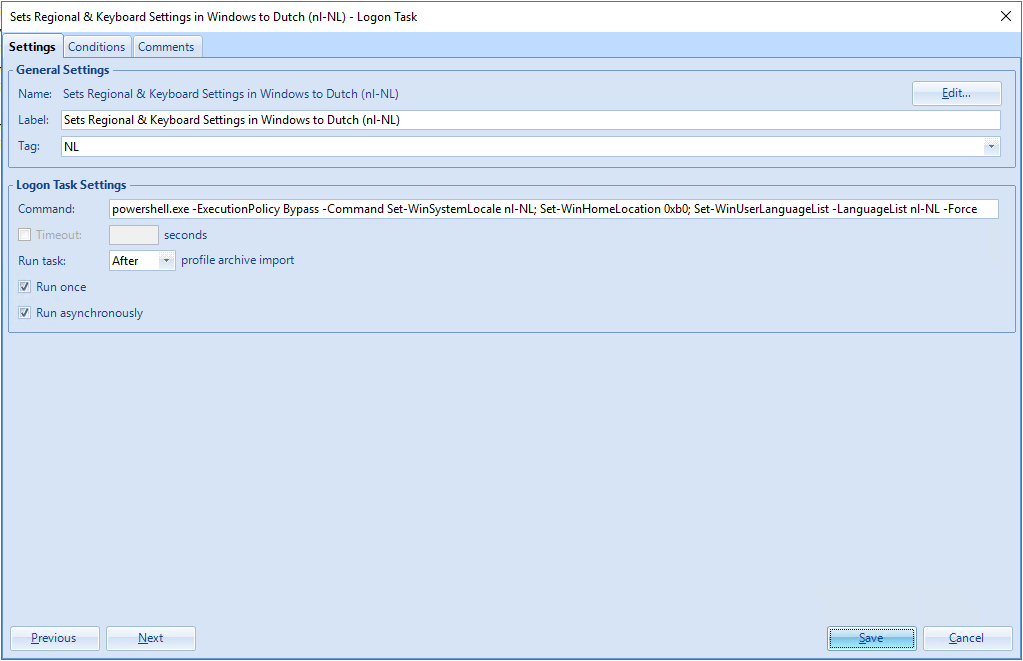Click the 'seconds' label
Screen dimensions: 1023x661
point(185,235)
